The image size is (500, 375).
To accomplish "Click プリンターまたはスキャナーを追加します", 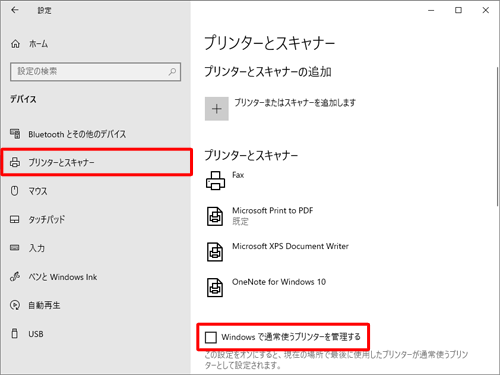I will coord(295,103).
